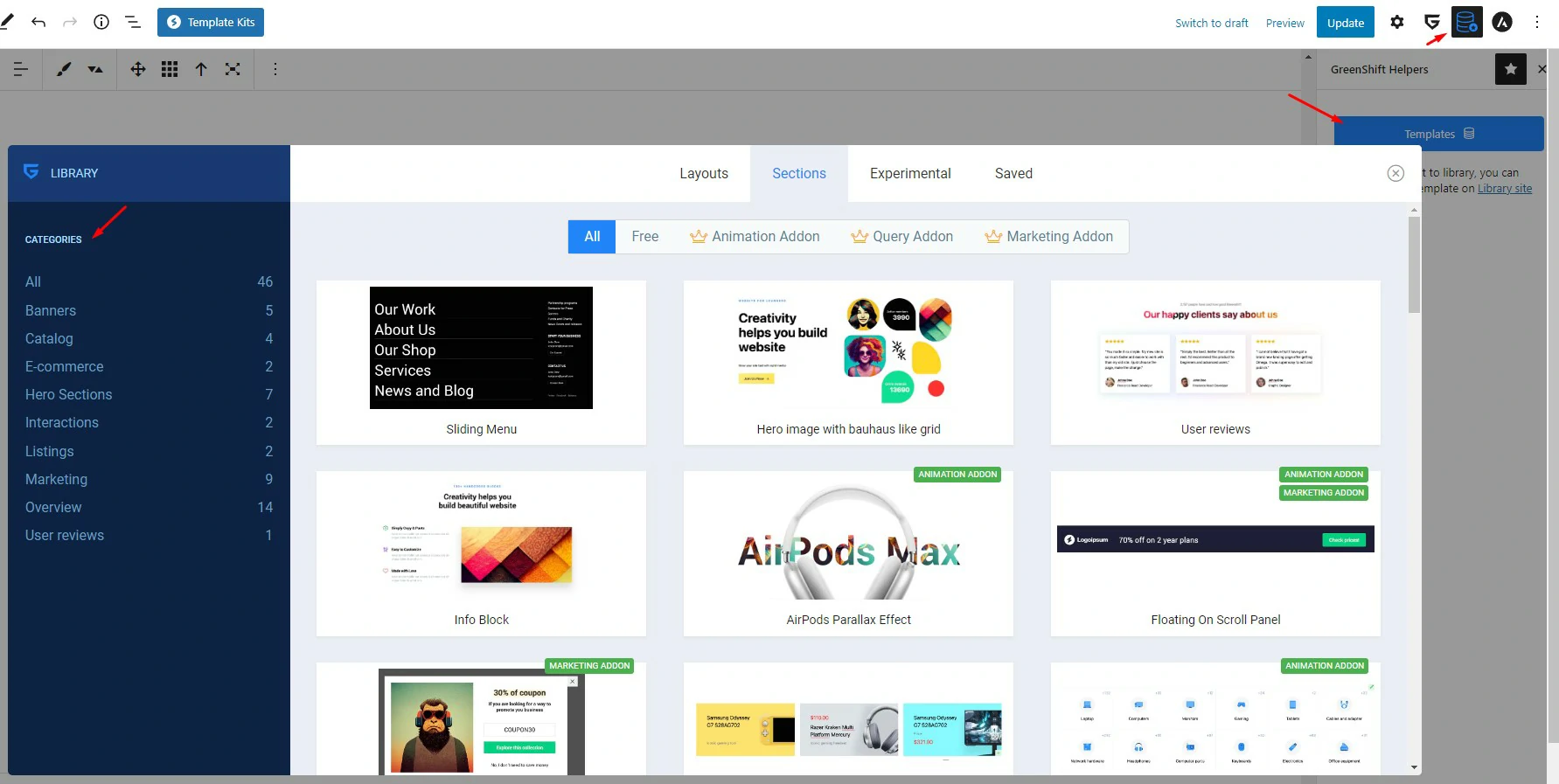The height and width of the screenshot is (784, 1559).
Task: Select the All category with 46 items
Action: click(149, 281)
